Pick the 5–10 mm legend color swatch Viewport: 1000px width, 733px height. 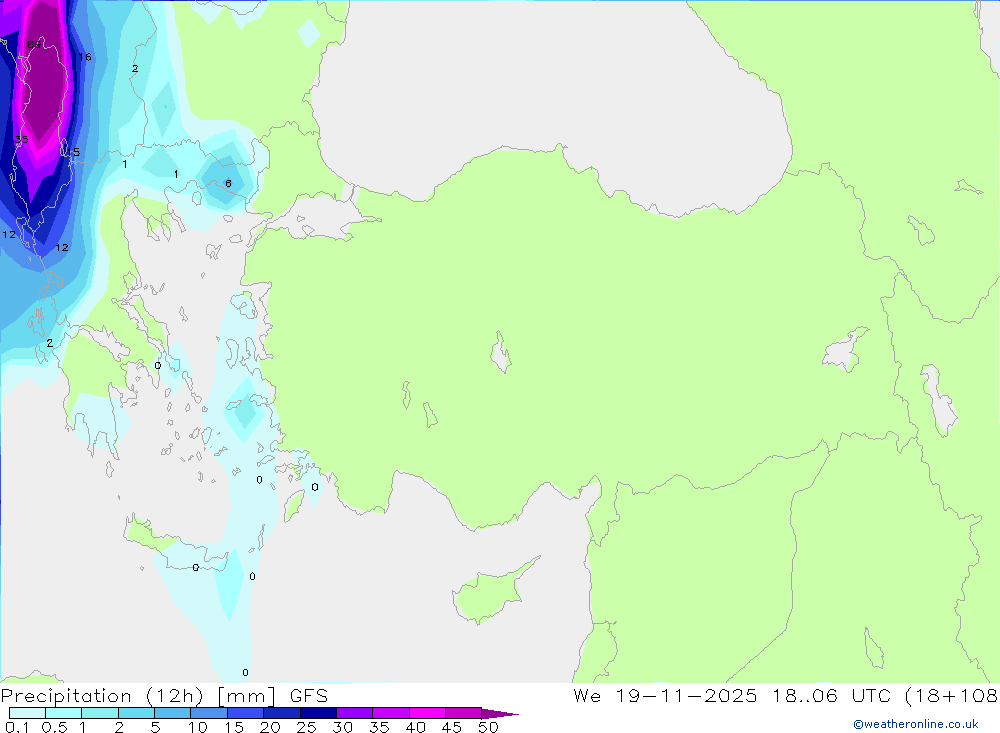[x=172, y=713]
